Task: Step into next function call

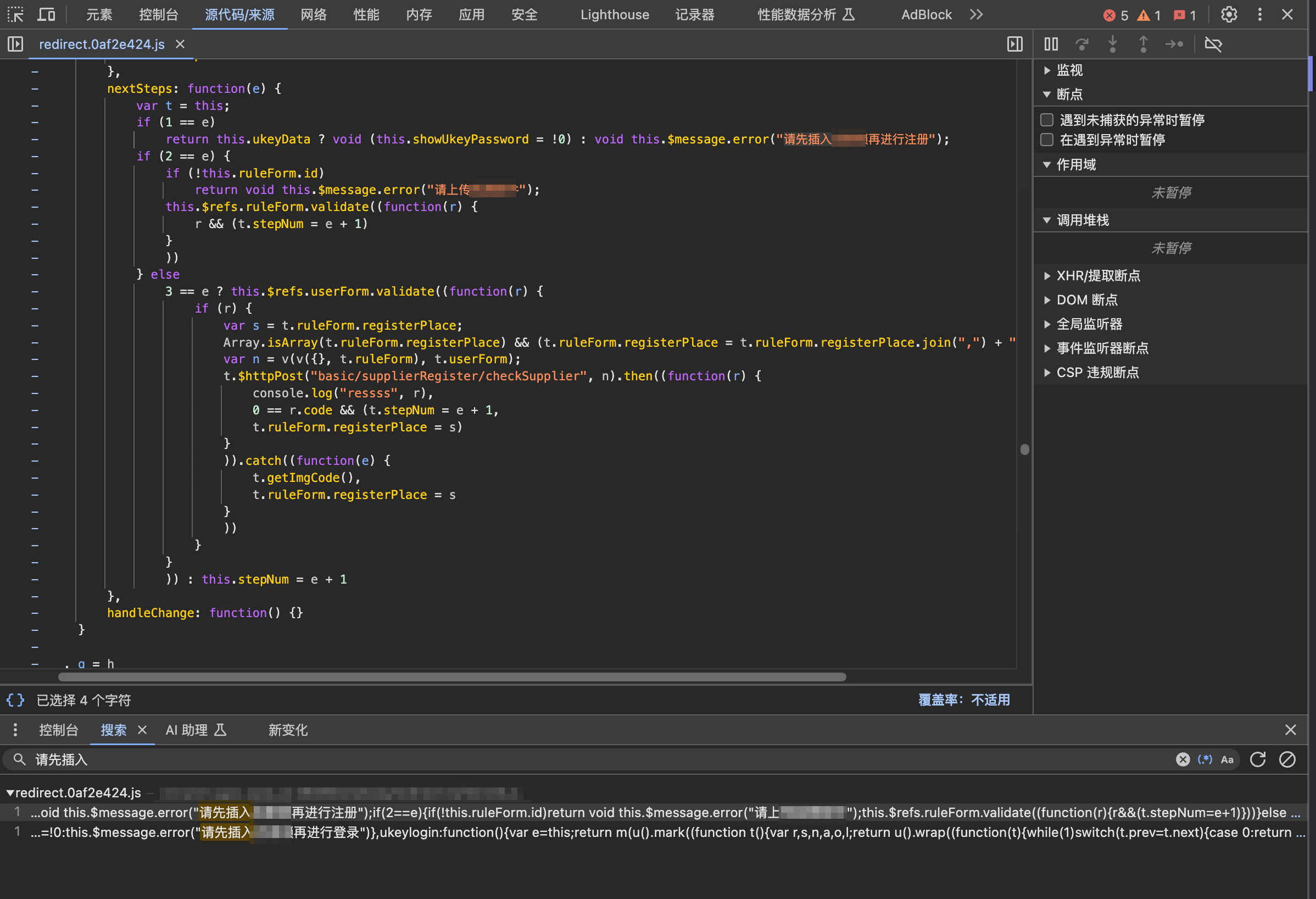Action: [1113, 44]
